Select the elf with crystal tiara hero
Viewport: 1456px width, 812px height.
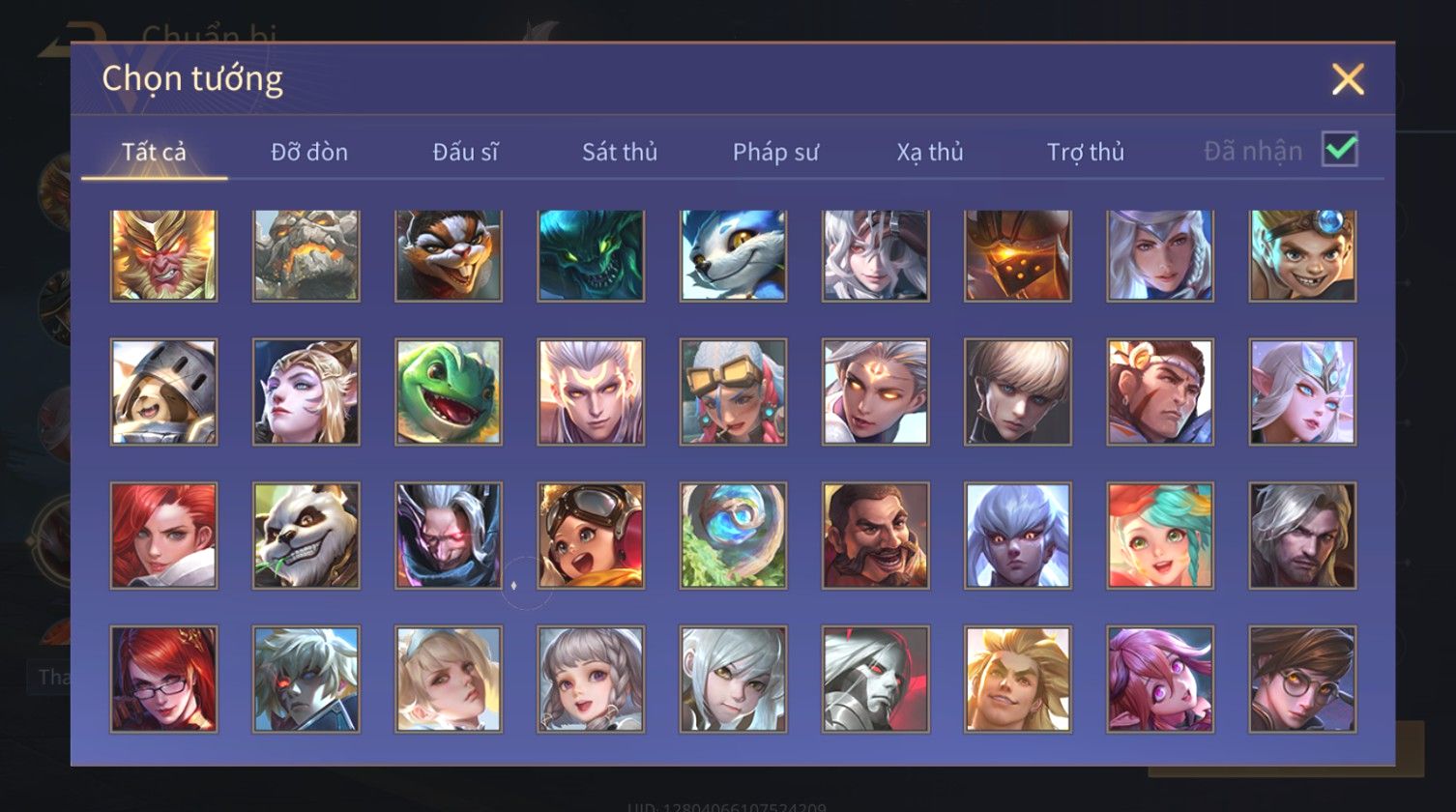coord(1302,391)
